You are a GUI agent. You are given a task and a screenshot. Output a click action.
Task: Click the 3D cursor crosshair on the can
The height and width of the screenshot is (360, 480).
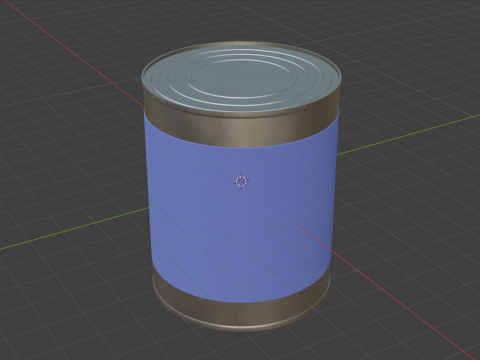tap(241, 182)
